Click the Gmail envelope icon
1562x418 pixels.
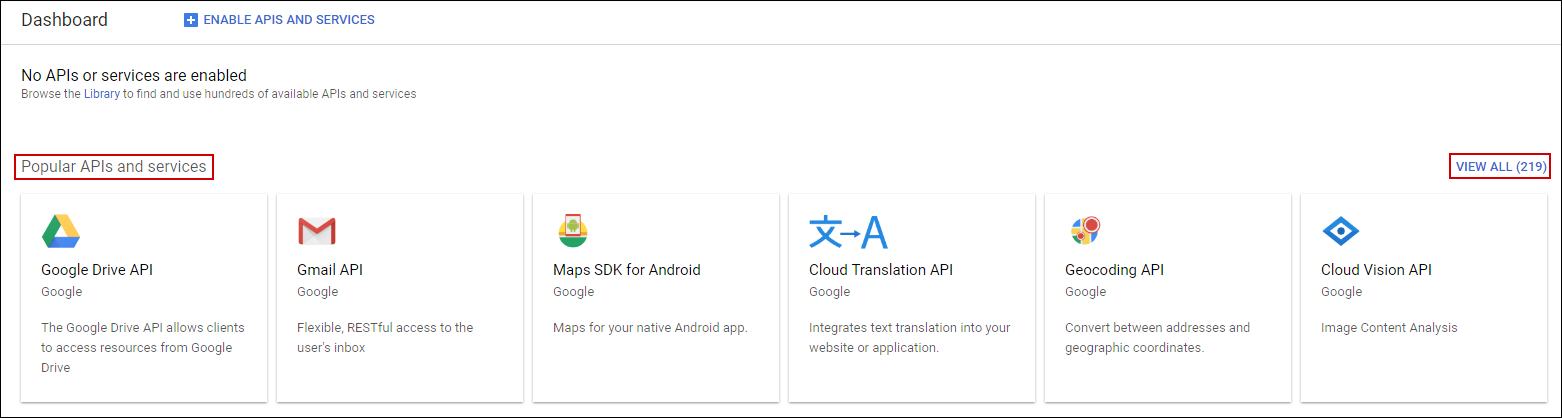coord(317,231)
